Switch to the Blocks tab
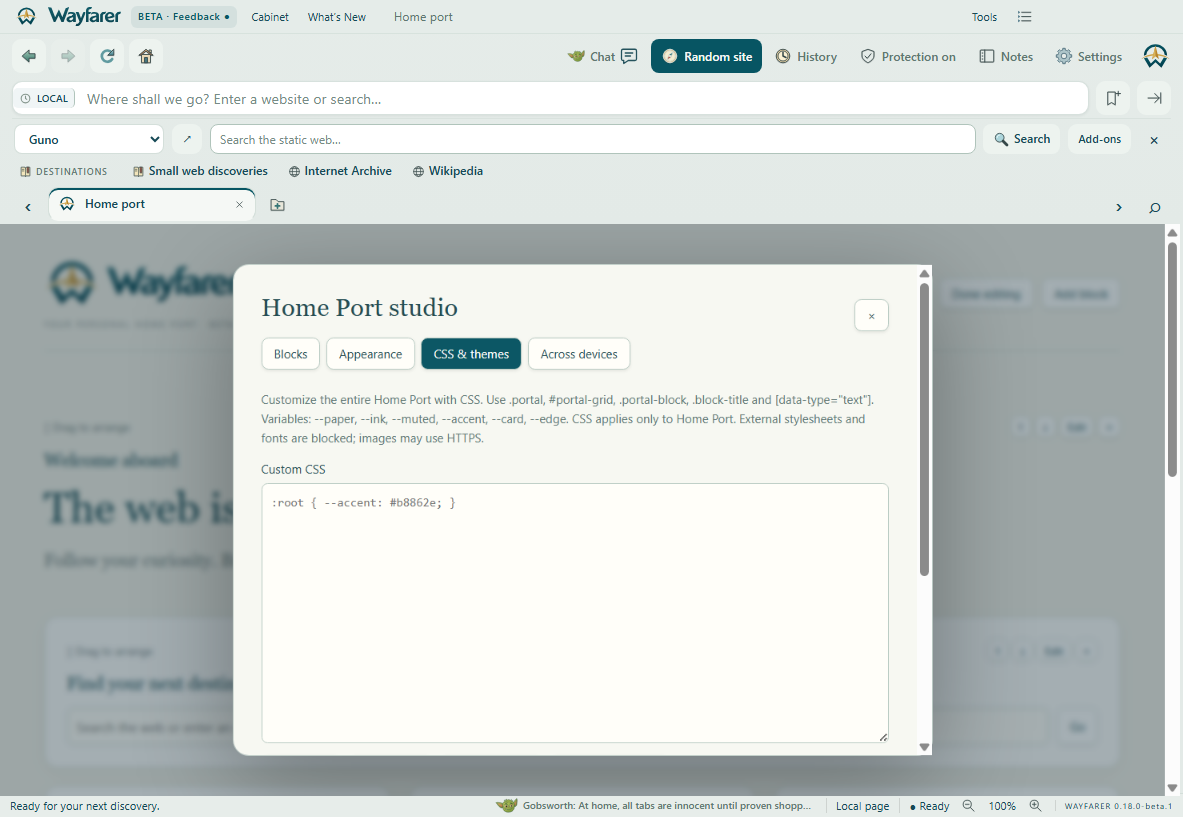This screenshot has height=817, width=1183. pyautogui.click(x=290, y=354)
